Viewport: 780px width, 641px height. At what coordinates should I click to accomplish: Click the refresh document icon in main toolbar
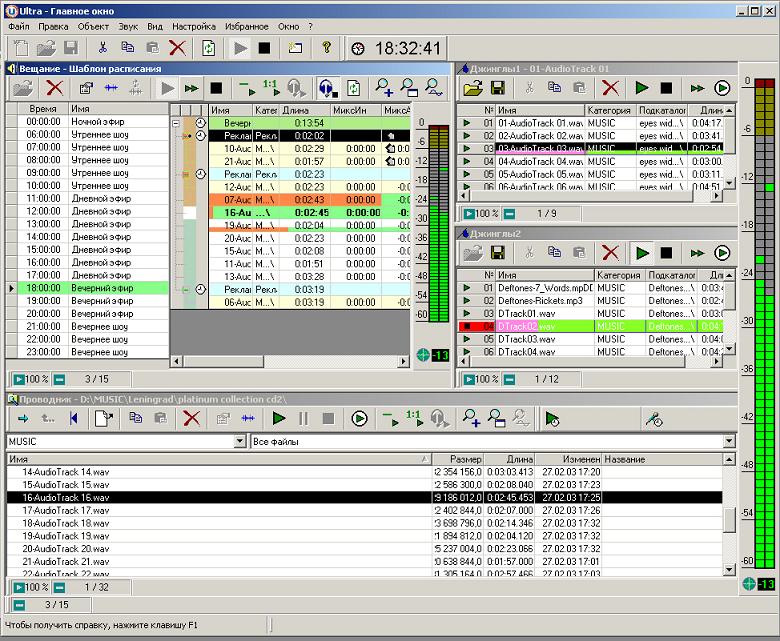tap(209, 48)
